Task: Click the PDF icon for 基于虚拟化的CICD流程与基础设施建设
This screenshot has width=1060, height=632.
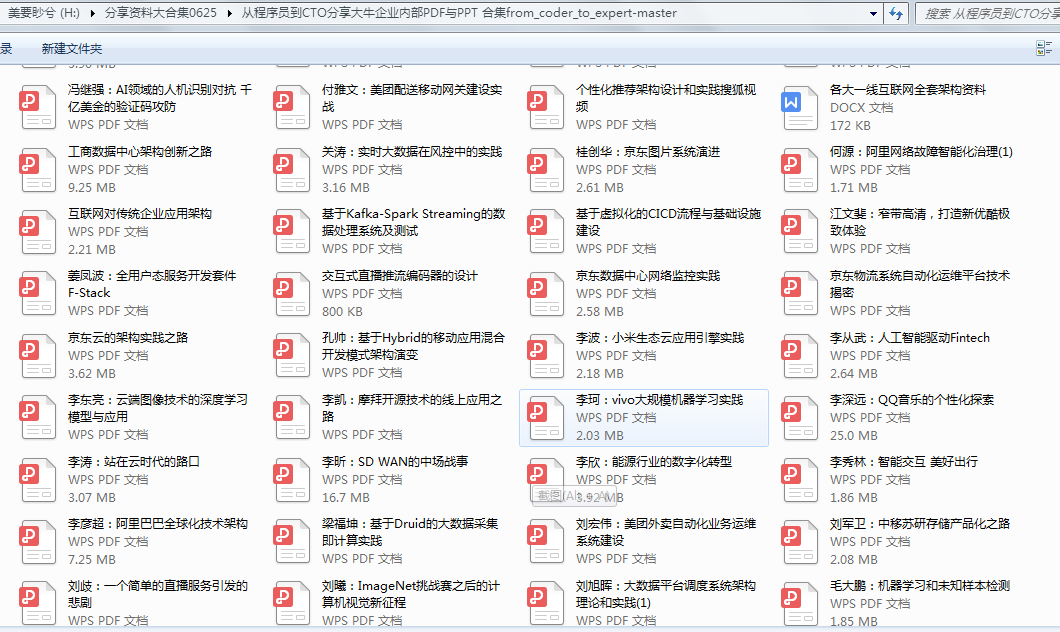Action: coord(546,231)
